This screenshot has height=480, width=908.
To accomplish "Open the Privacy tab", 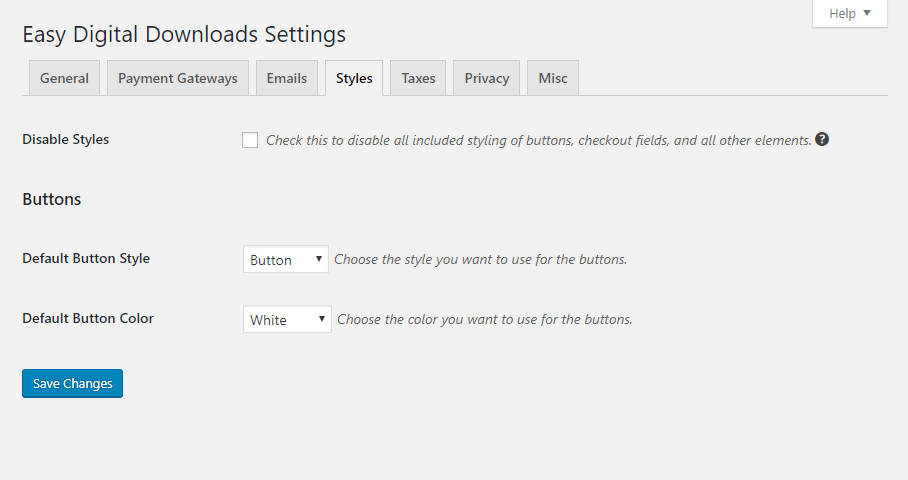I will 486,78.
